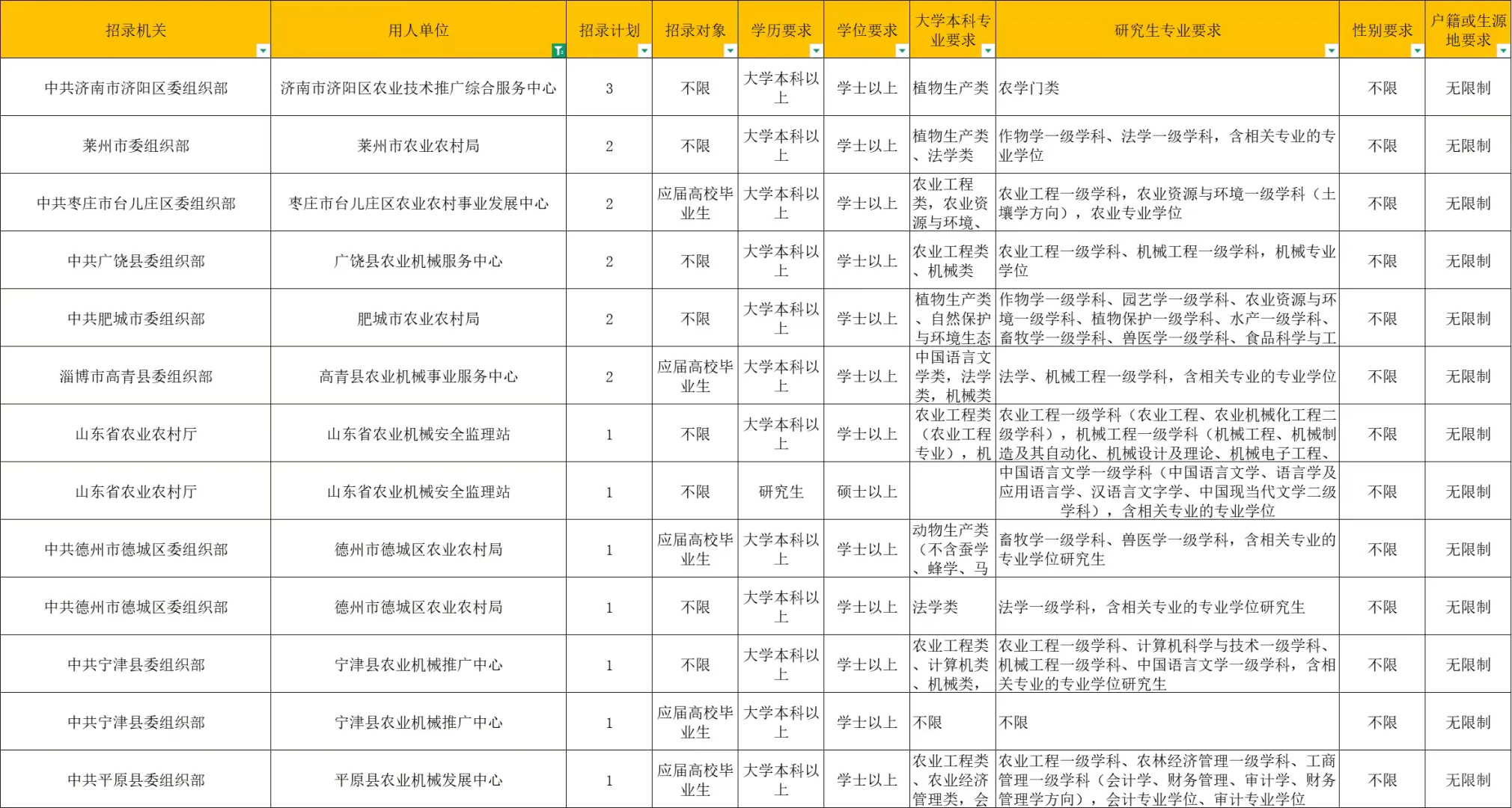Select the standalone 法学类 undergraduate major cell

pos(953,607)
